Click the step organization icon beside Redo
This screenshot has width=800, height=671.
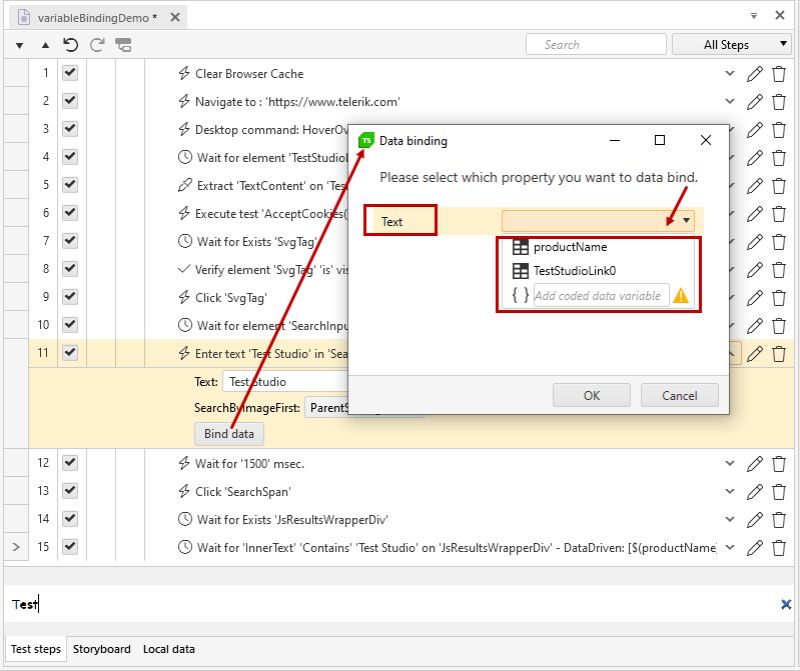tap(121, 45)
